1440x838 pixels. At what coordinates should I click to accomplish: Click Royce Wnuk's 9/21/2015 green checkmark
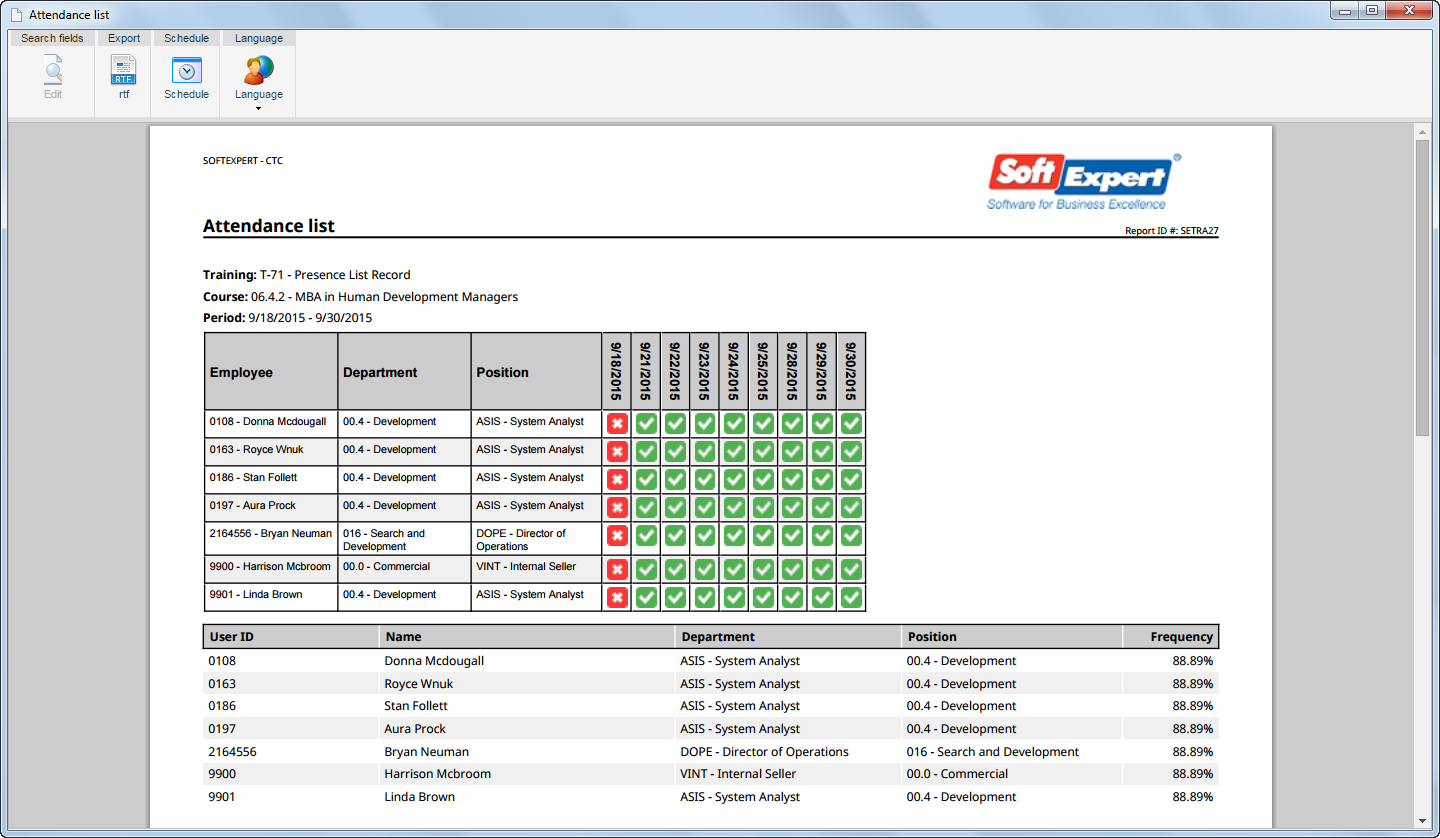click(x=646, y=451)
